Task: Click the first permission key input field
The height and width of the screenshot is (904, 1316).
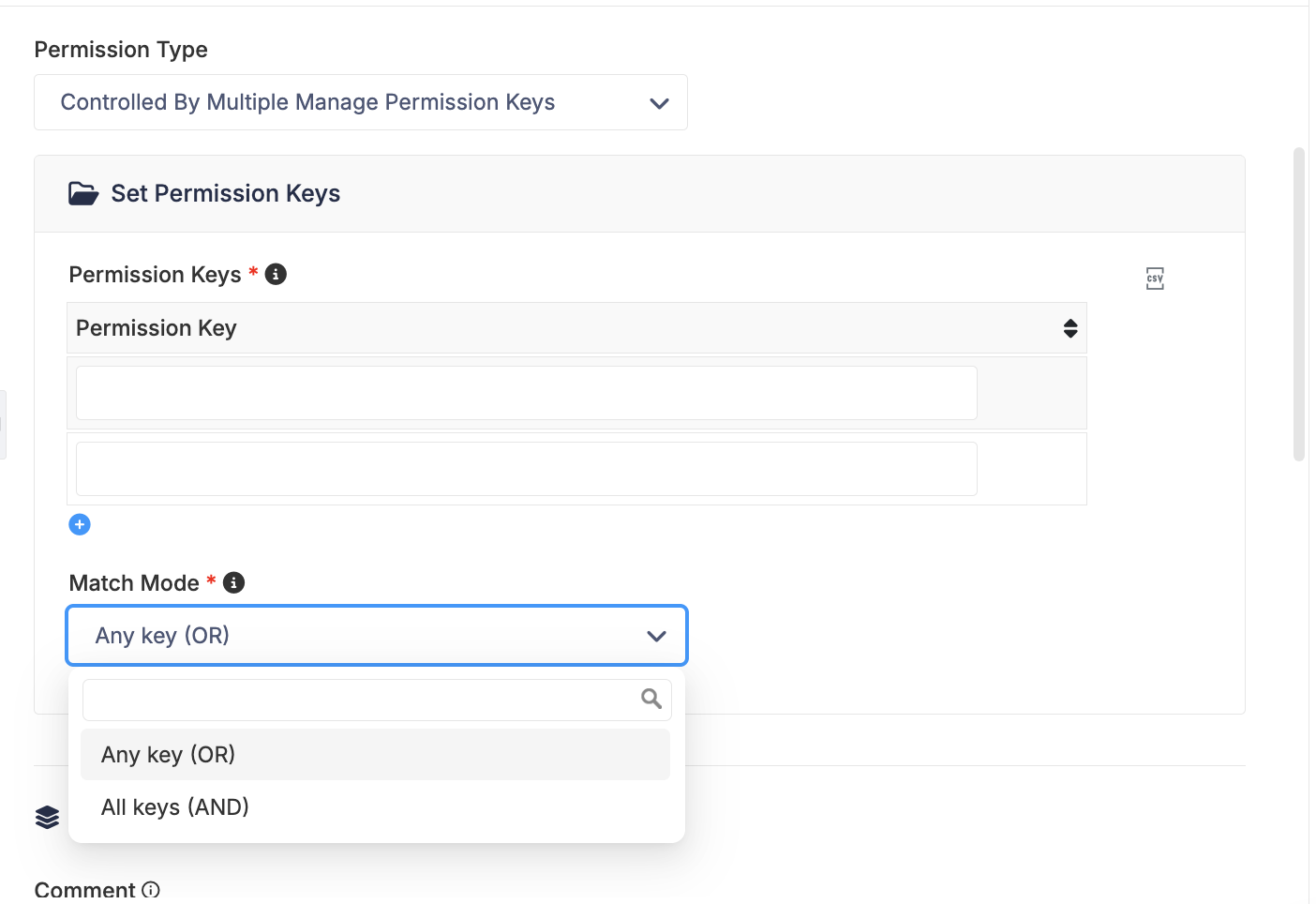Action: click(x=527, y=393)
